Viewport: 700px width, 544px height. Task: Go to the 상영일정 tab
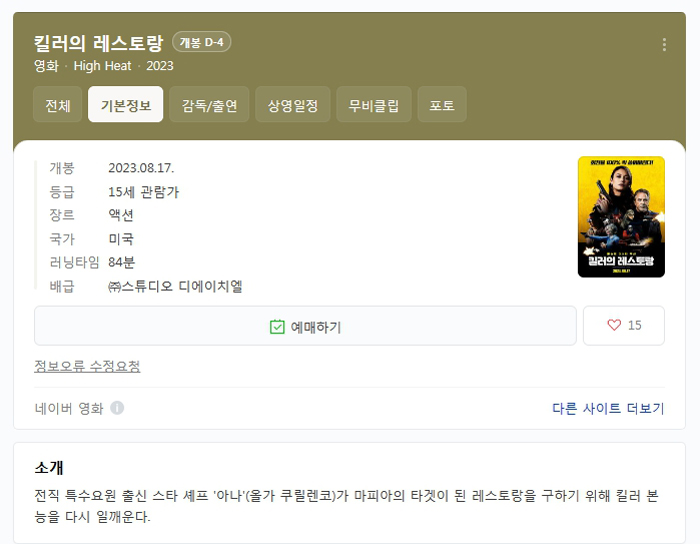coord(292,105)
